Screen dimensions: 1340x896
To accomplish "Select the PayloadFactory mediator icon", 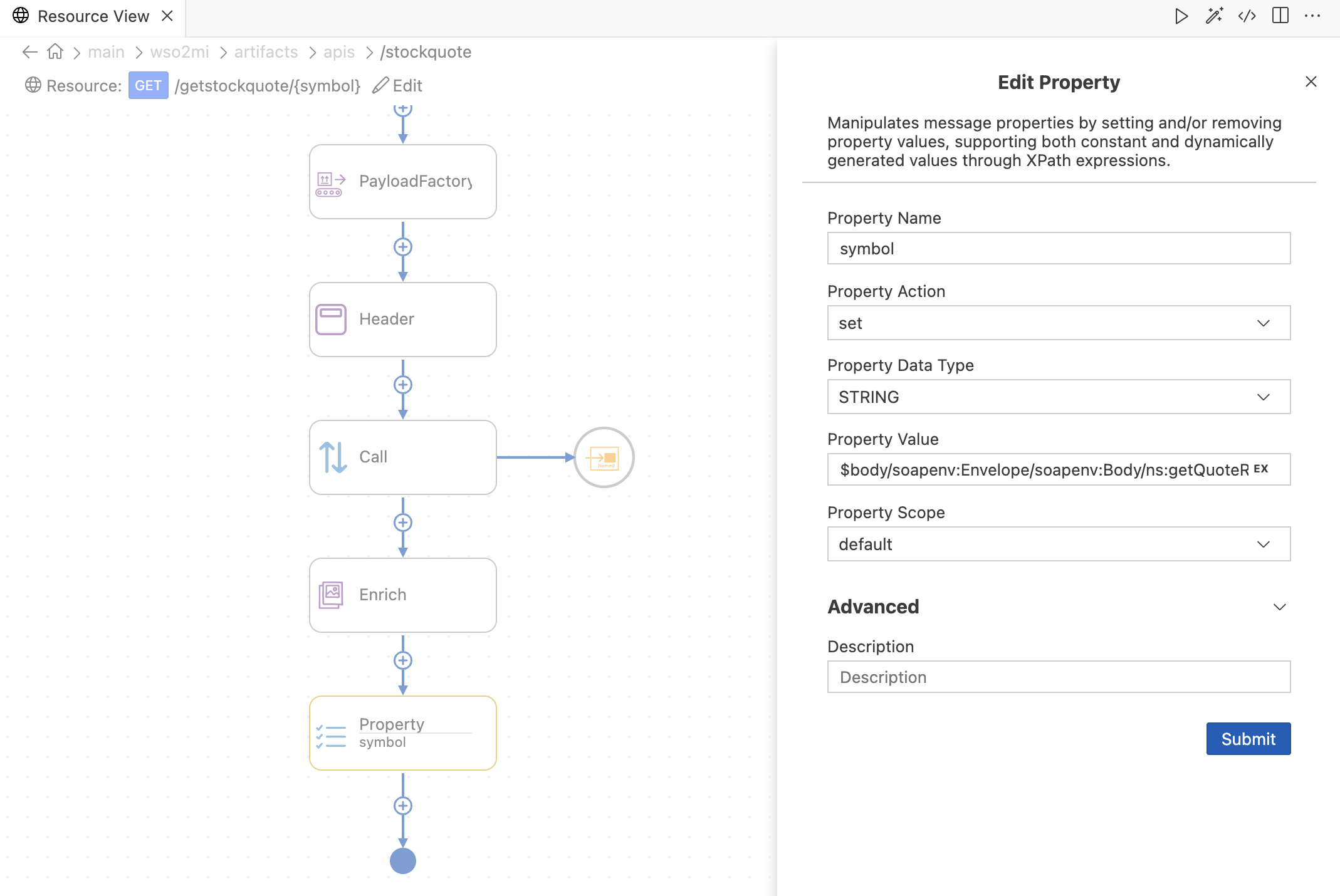I will [331, 184].
